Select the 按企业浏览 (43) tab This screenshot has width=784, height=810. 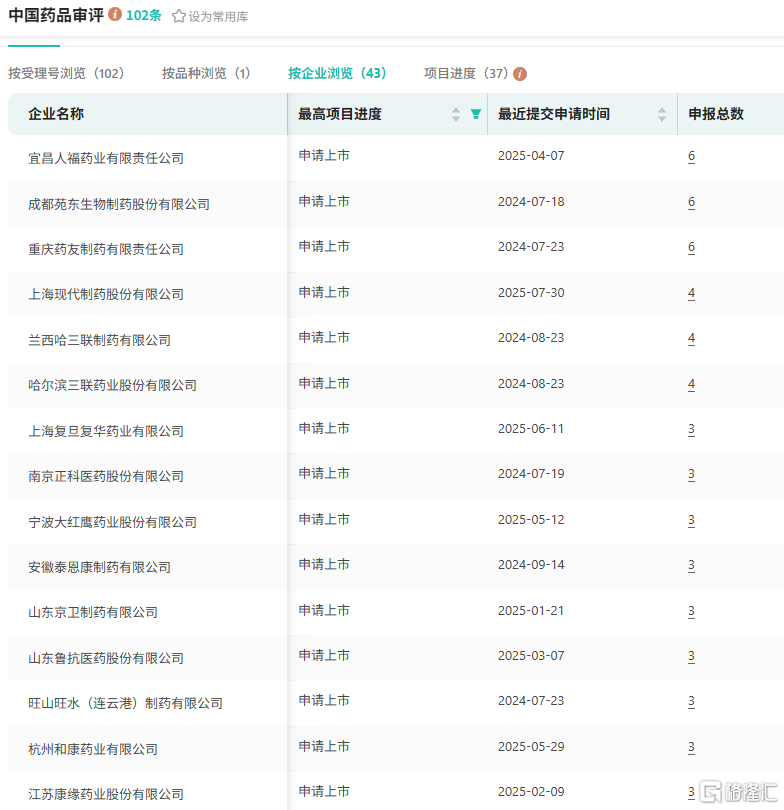337,73
